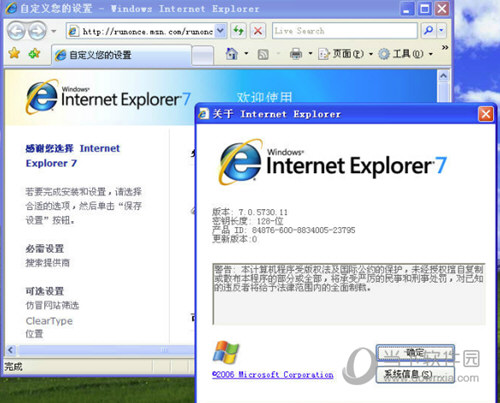Expand the Print options dropdown arrow
Viewport: 500px width, 403px height.
310,53
